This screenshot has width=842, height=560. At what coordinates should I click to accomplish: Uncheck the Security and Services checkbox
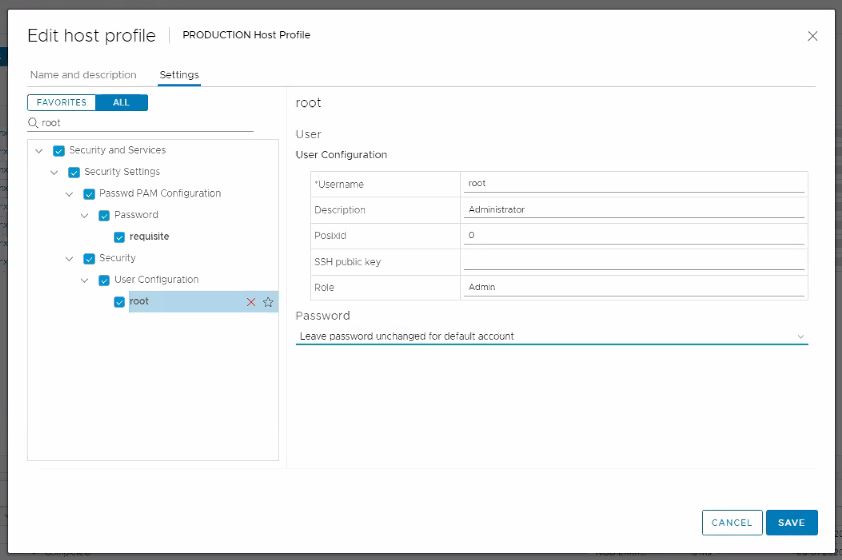click(x=58, y=151)
